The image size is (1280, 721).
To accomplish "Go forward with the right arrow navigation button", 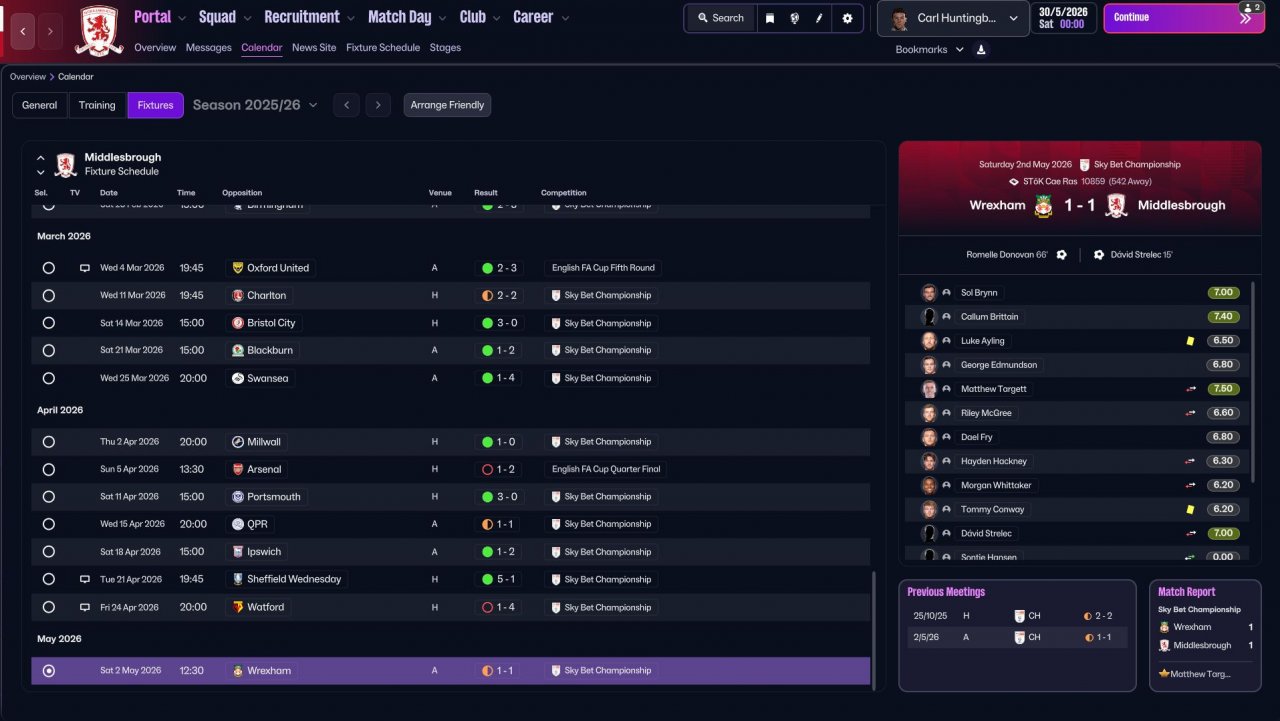I will click(x=51, y=31).
